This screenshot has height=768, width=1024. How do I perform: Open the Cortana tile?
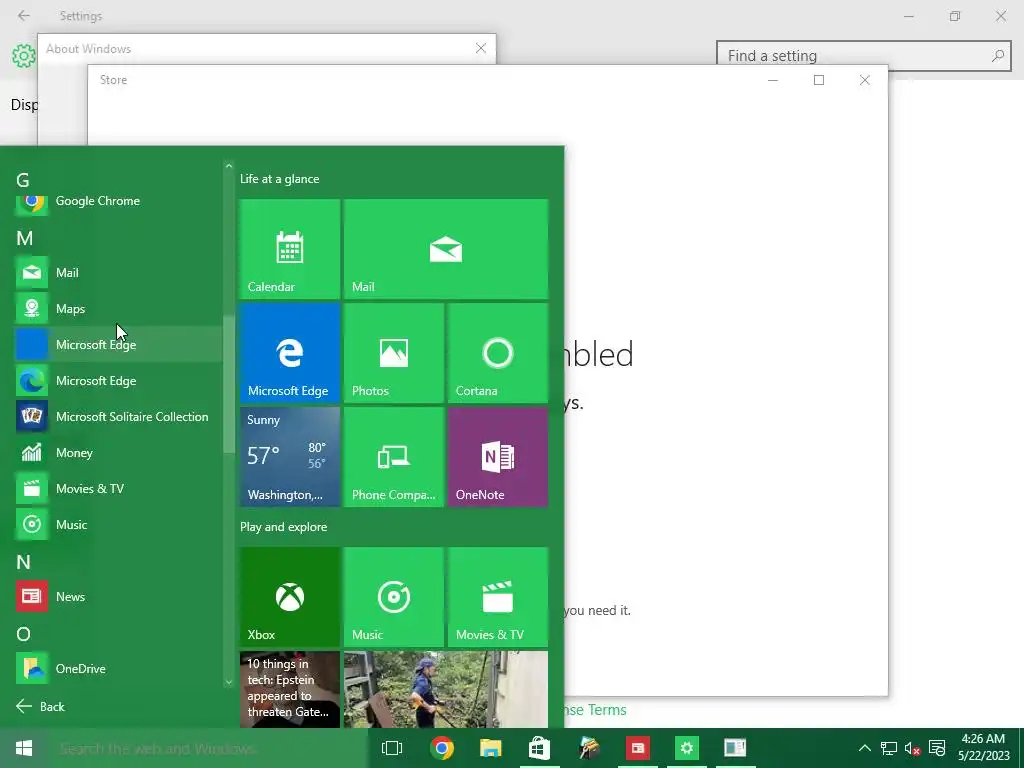(498, 353)
